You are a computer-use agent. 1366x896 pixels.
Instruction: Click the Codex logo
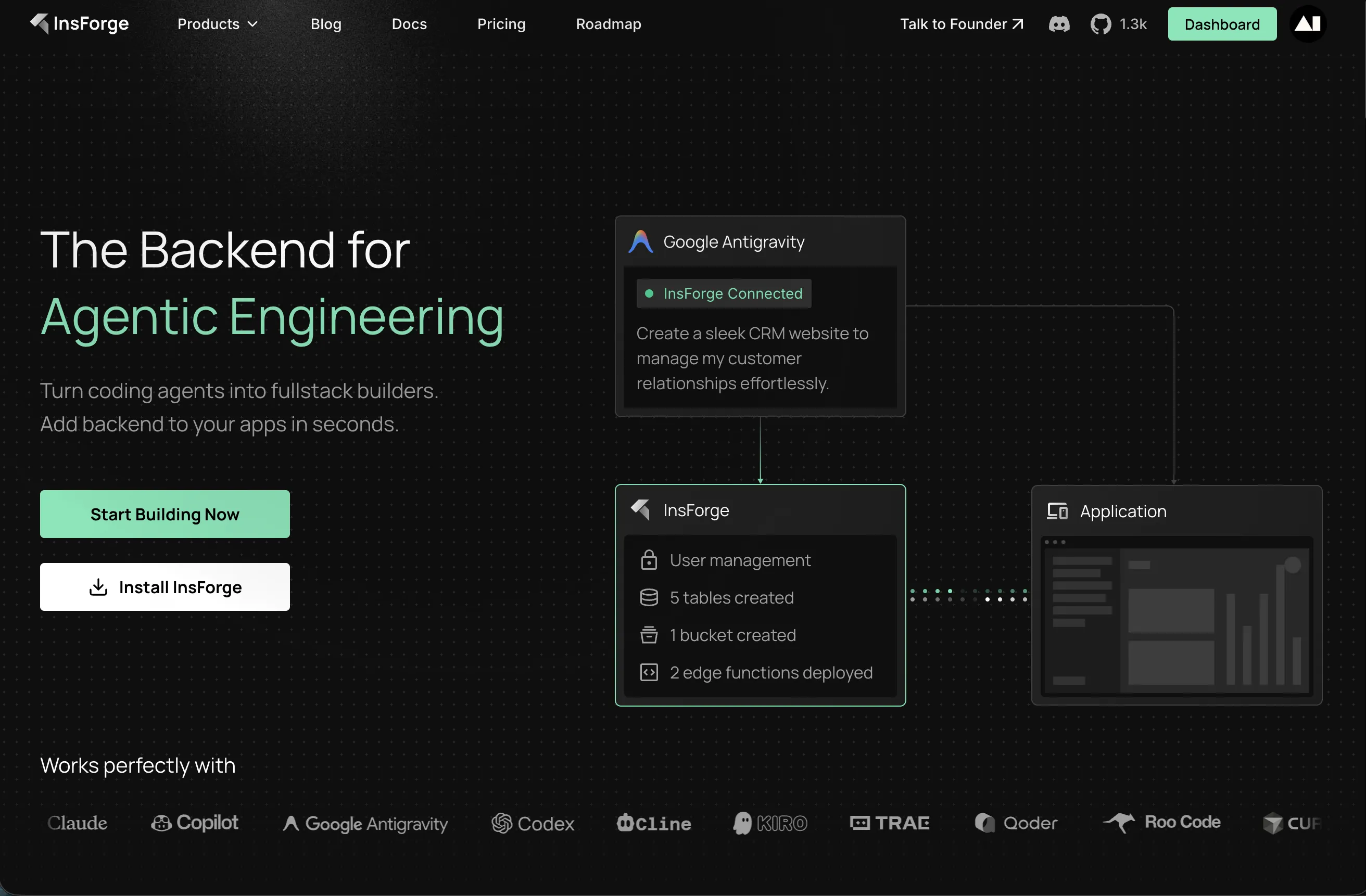(x=533, y=824)
